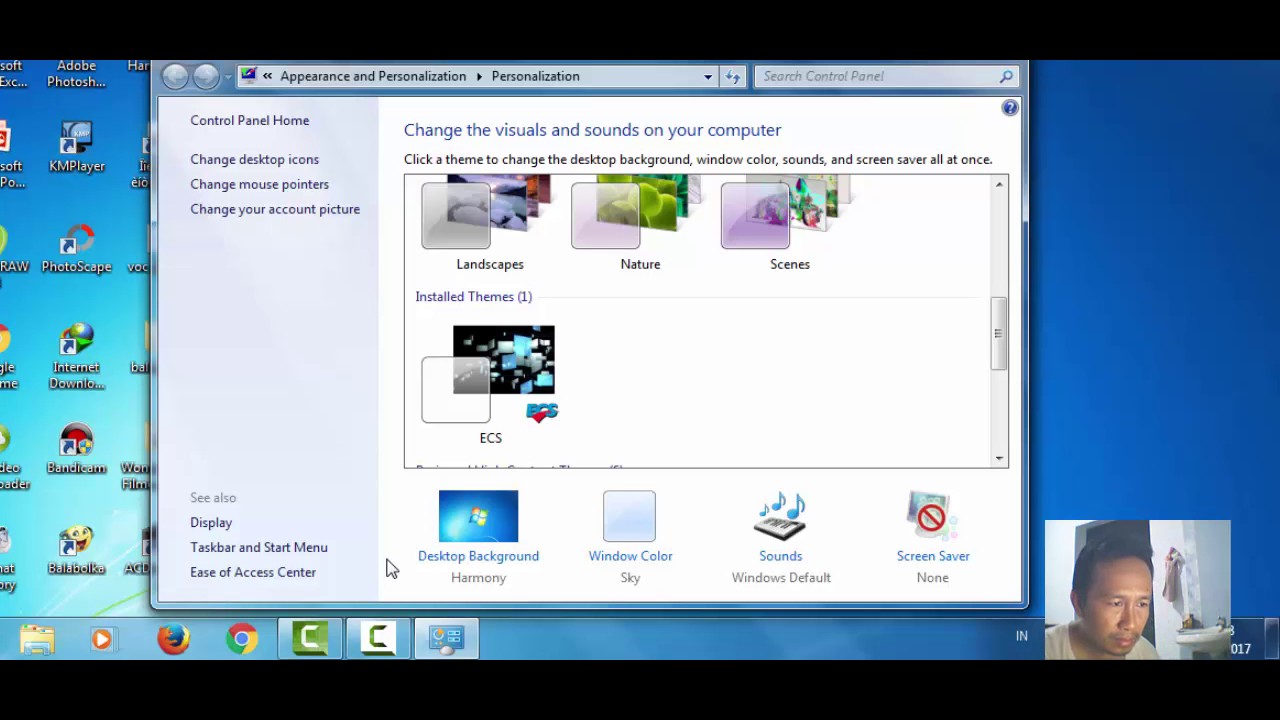Open the Desktop Background icon
The image size is (1280, 720).
478,516
